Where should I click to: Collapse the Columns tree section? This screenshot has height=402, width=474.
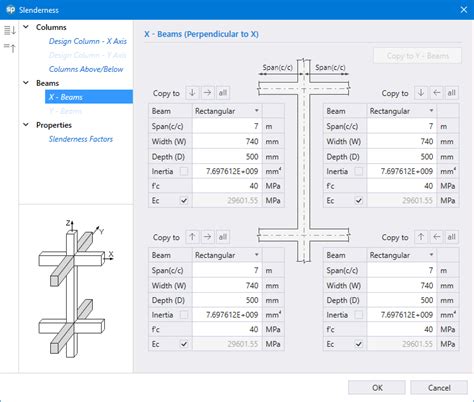(26, 27)
